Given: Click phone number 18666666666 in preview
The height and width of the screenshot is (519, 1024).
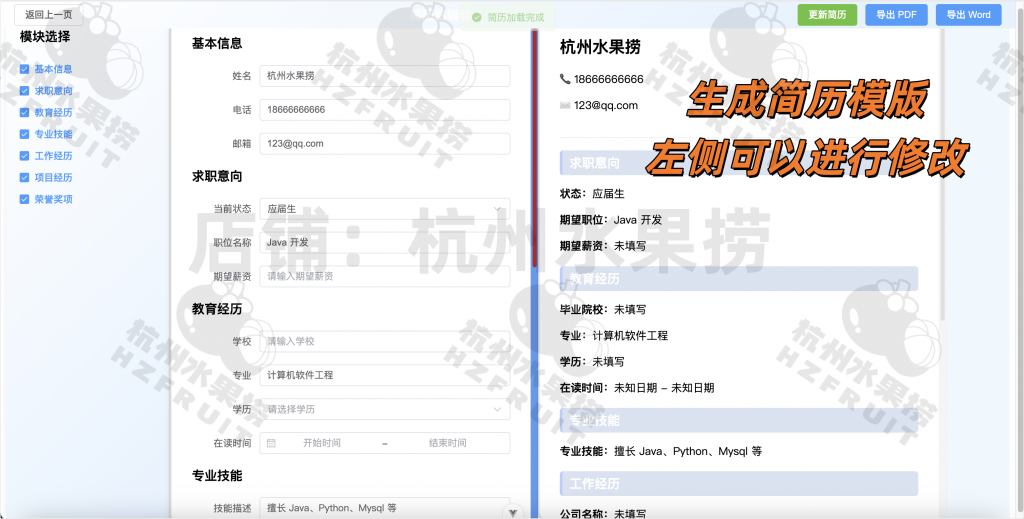Looking at the screenshot, I should coord(609,79).
